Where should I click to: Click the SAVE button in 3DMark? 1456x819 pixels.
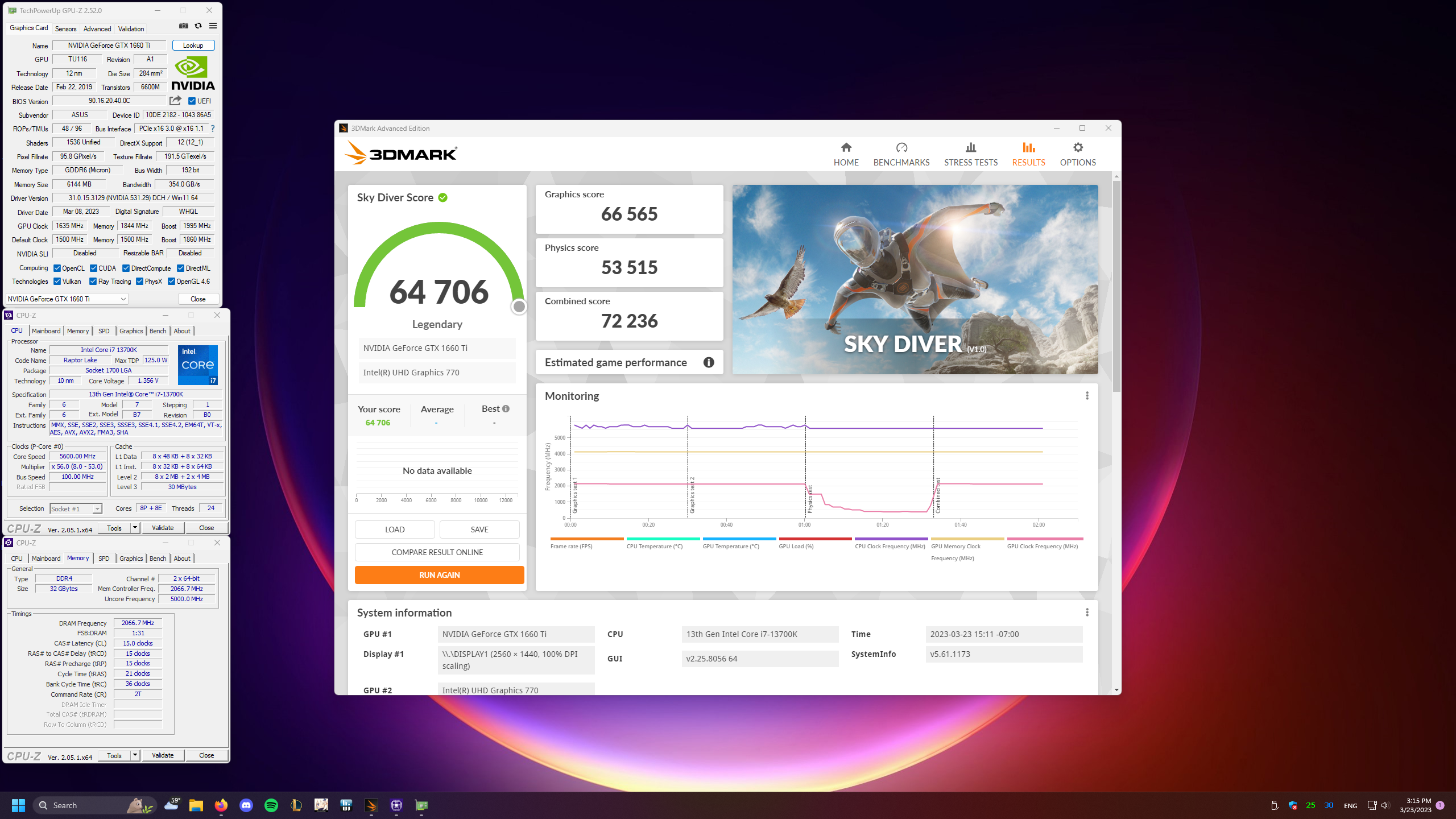(x=479, y=530)
